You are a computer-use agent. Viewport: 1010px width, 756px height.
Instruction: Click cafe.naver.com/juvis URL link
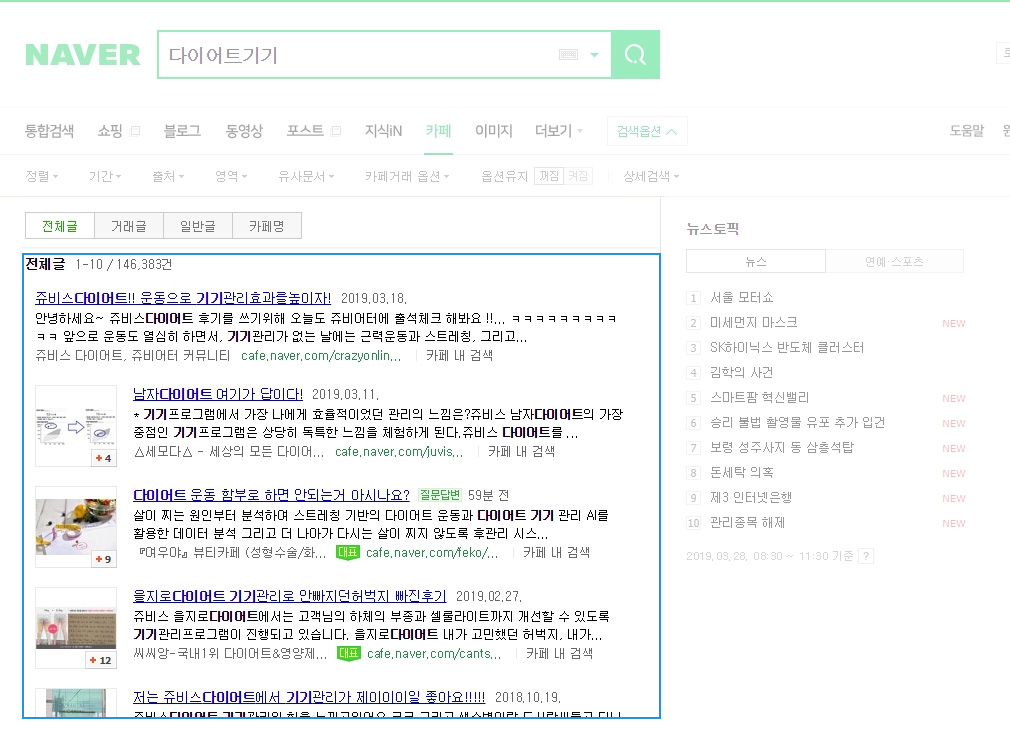click(399, 452)
